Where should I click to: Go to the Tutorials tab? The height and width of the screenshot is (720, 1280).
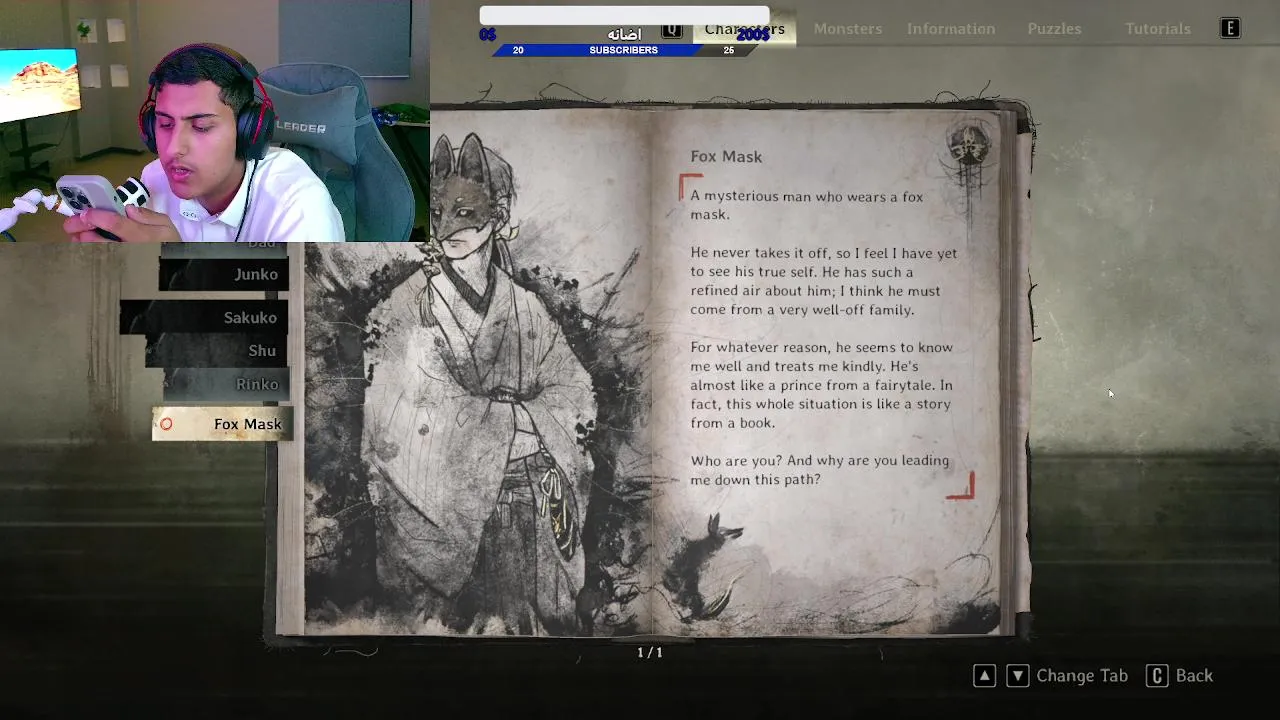[x=1158, y=29]
